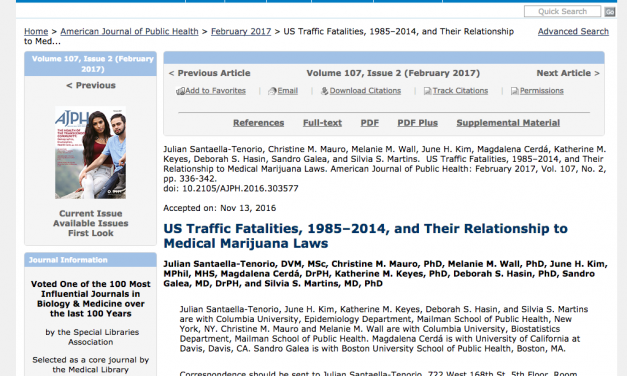The image size is (627, 376).
Task: Focus the Quick Search input field
Action: click(562, 11)
